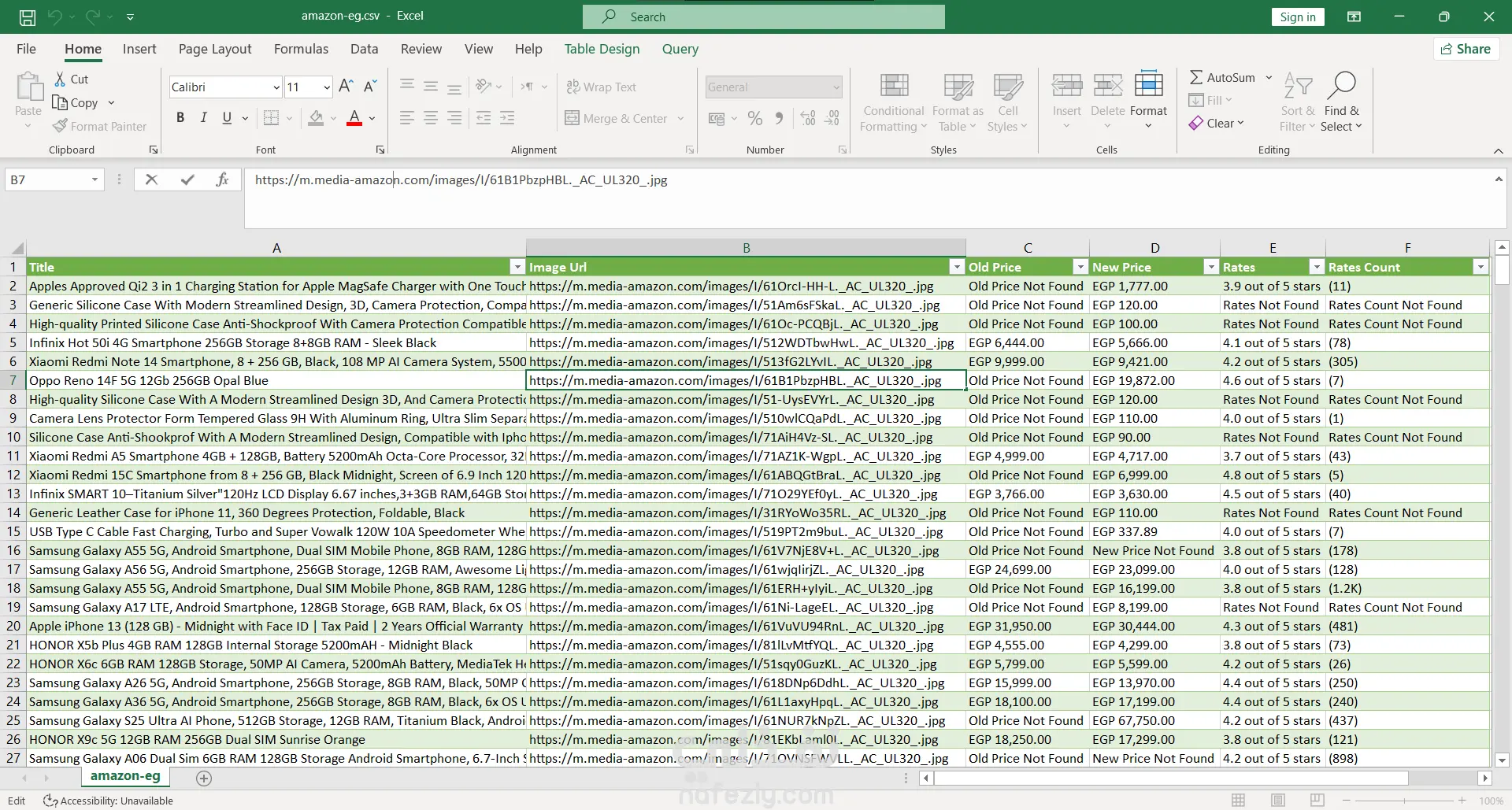Open the Title column filter dropdown
Screen dimensions: 1512x810
pyautogui.click(x=517, y=267)
